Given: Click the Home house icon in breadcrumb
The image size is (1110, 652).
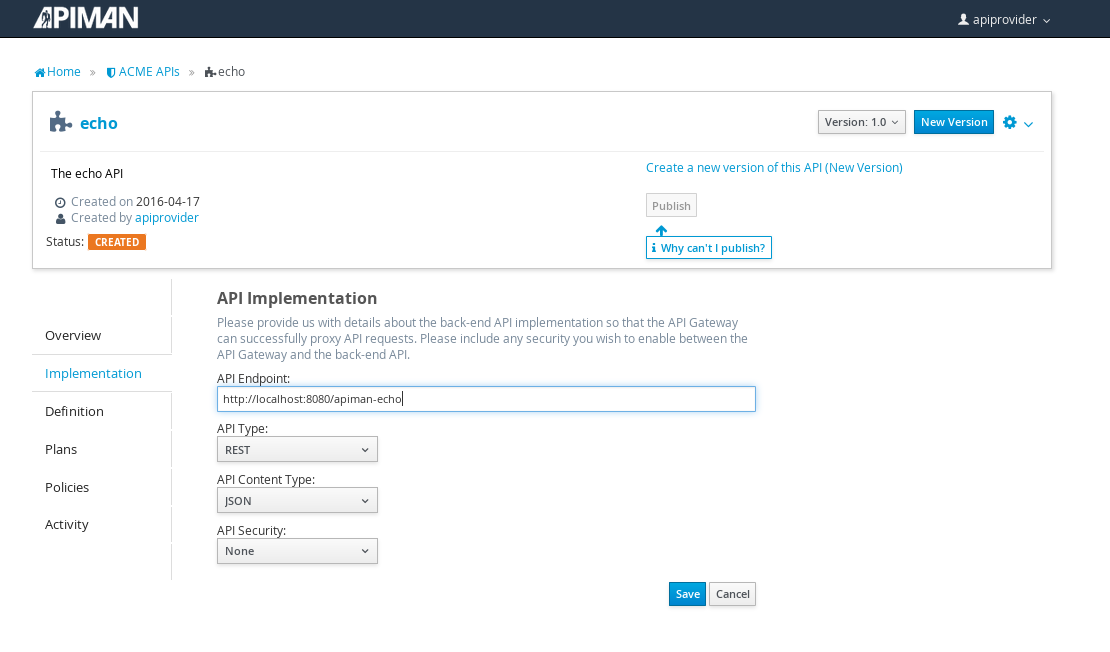Looking at the screenshot, I should coord(40,72).
